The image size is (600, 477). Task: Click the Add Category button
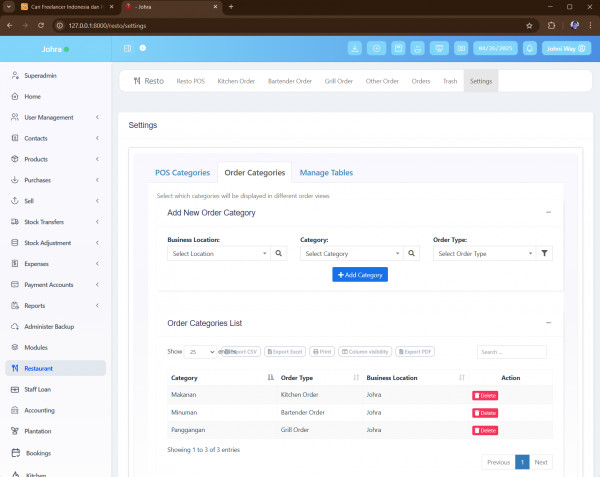pyautogui.click(x=360, y=275)
